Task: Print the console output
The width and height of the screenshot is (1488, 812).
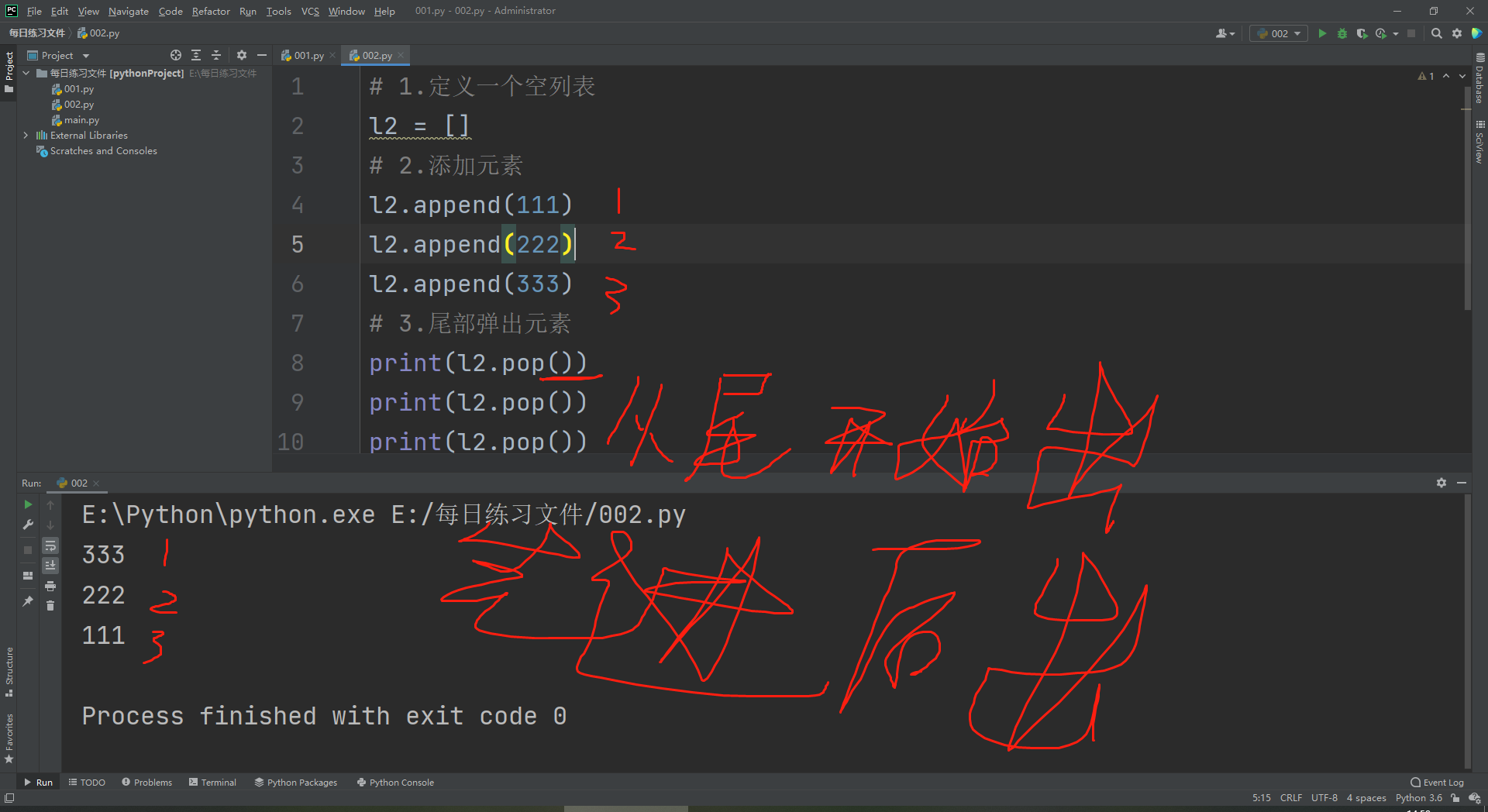Action: (50, 586)
